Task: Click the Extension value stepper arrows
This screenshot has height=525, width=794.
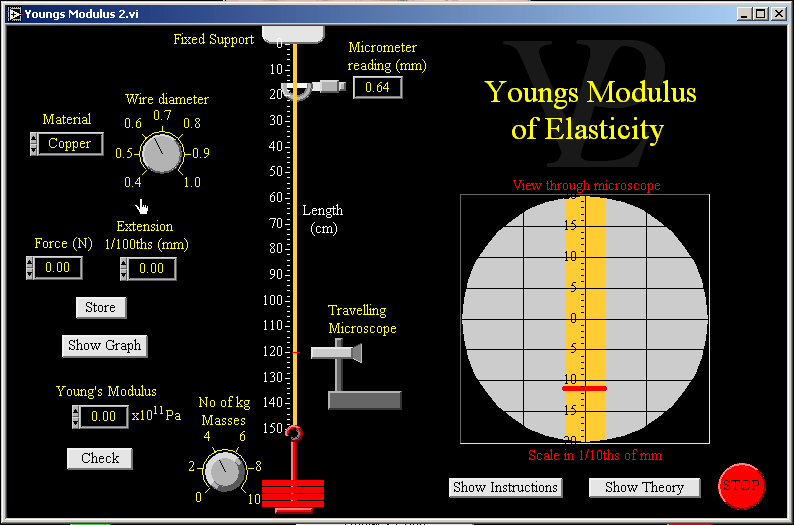Action: (124, 268)
